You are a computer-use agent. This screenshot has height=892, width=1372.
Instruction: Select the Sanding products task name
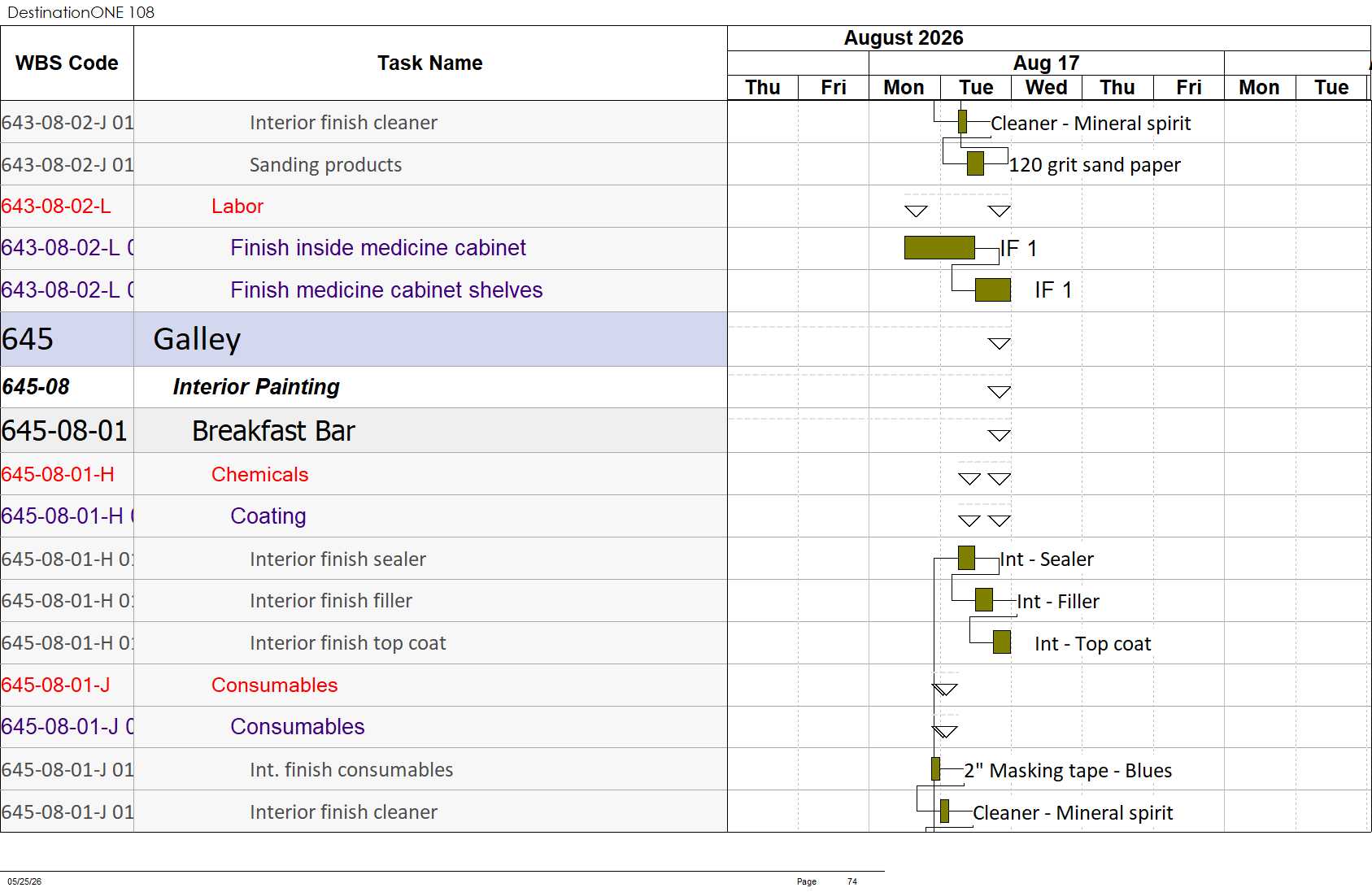pyautogui.click(x=325, y=165)
